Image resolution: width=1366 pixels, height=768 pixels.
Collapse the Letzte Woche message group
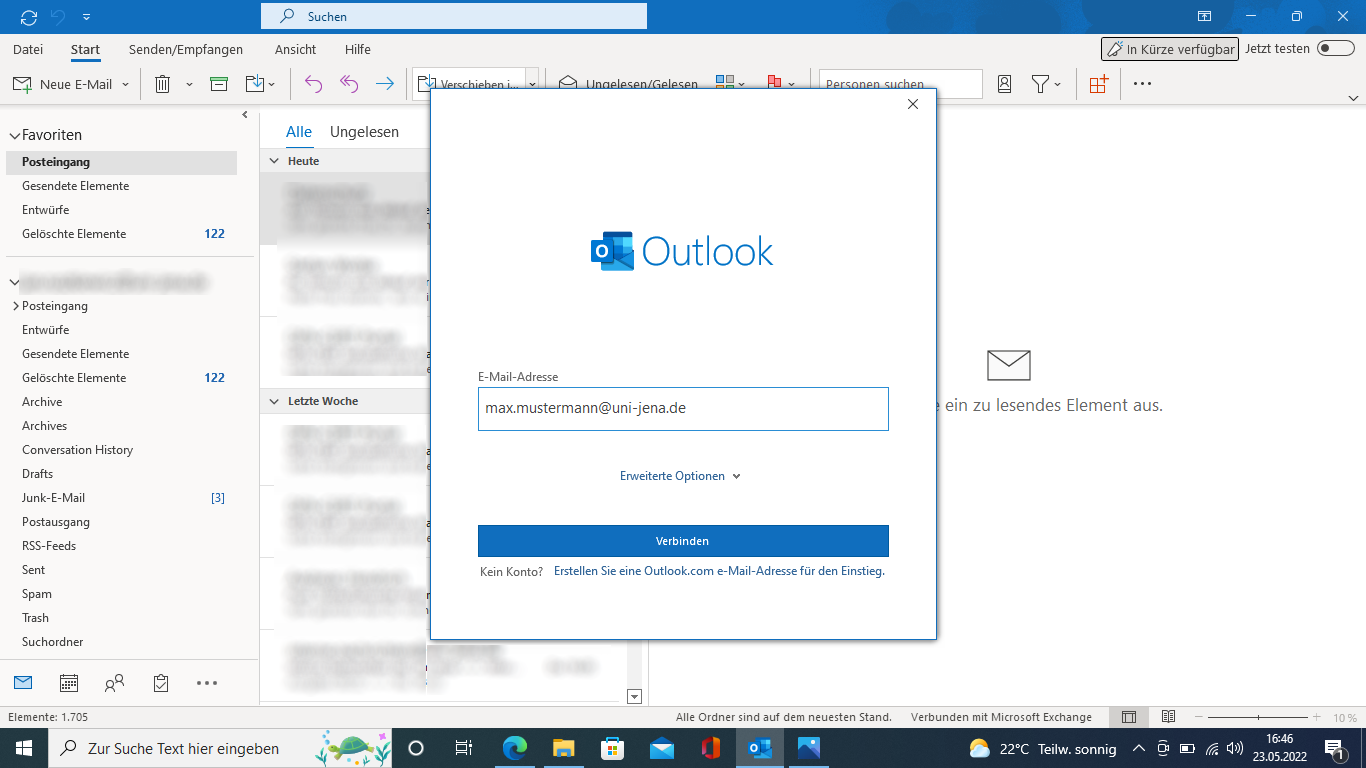coord(274,401)
